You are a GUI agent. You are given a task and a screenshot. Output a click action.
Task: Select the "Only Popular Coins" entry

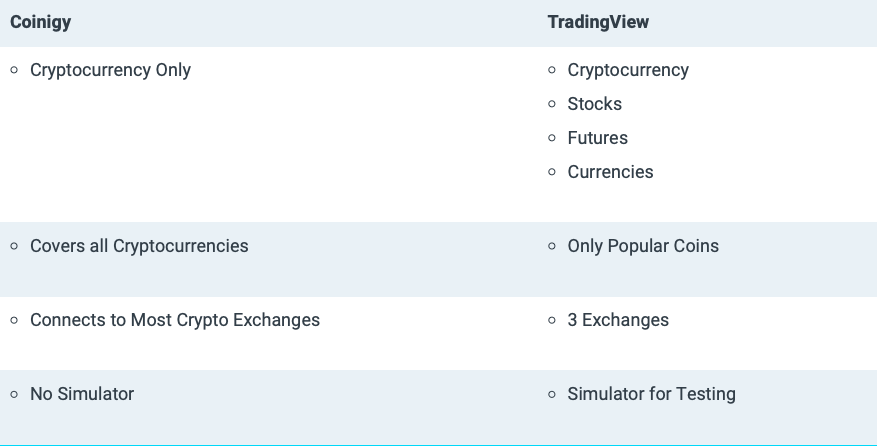click(x=643, y=246)
